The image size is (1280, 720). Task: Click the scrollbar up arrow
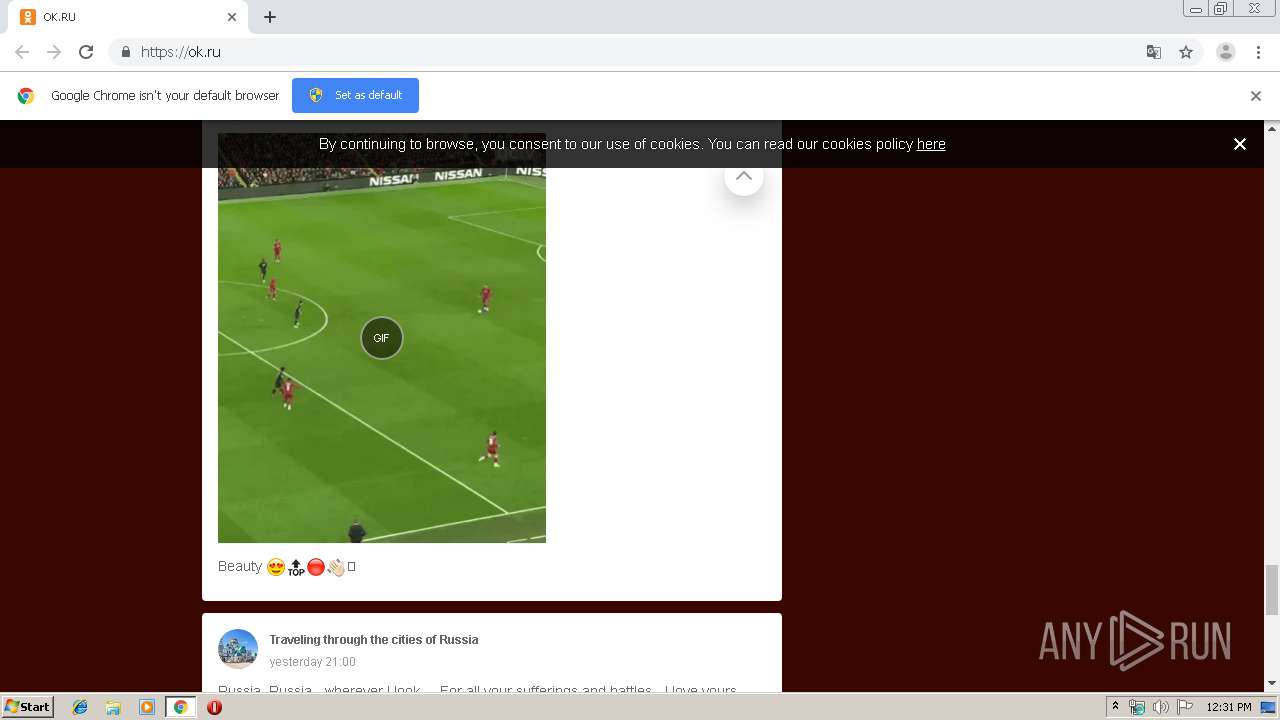(x=1272, y=129)
